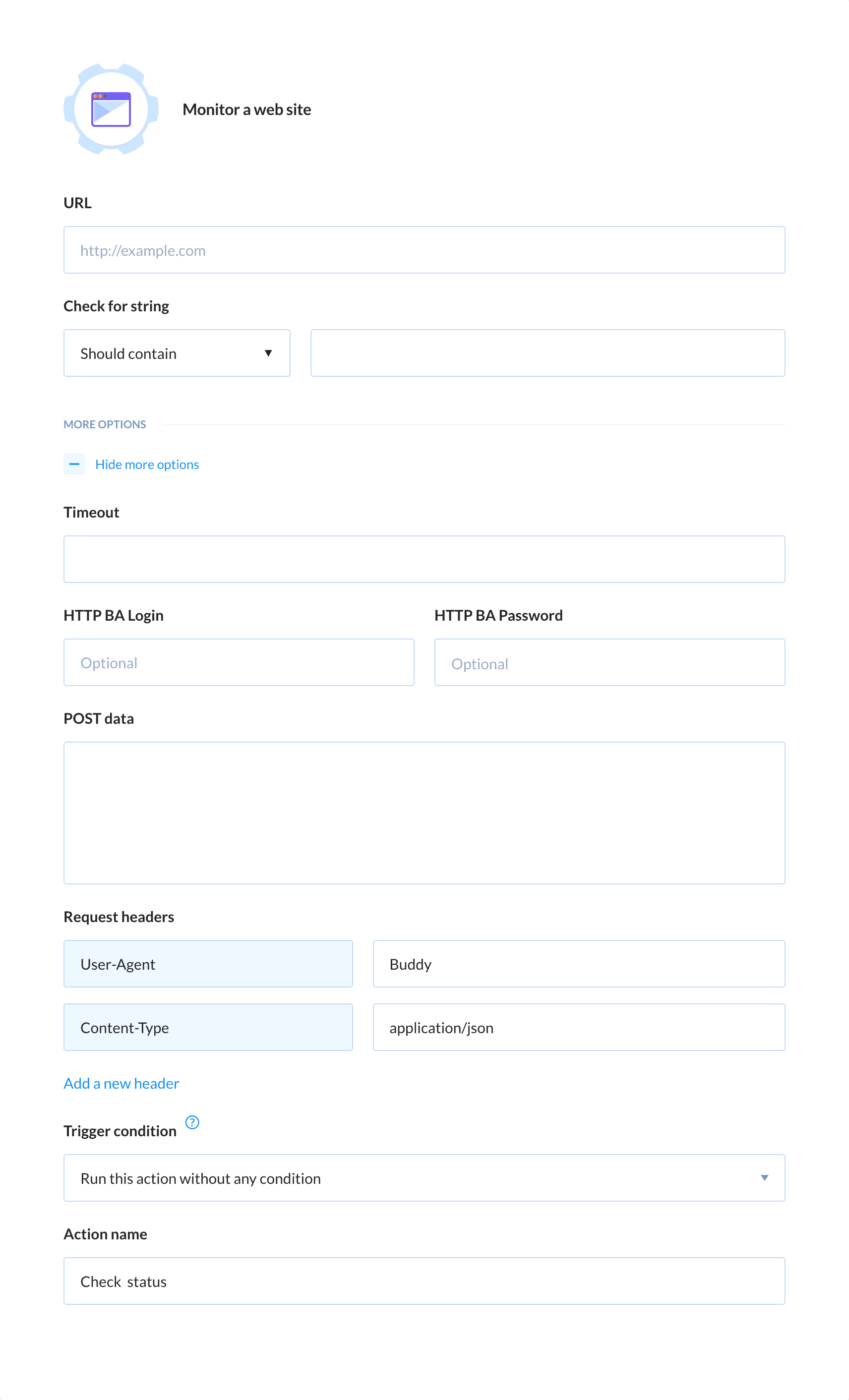The image size is (849, 1400).
Task: Focus the Timeout field
Action: coord(424,559)
